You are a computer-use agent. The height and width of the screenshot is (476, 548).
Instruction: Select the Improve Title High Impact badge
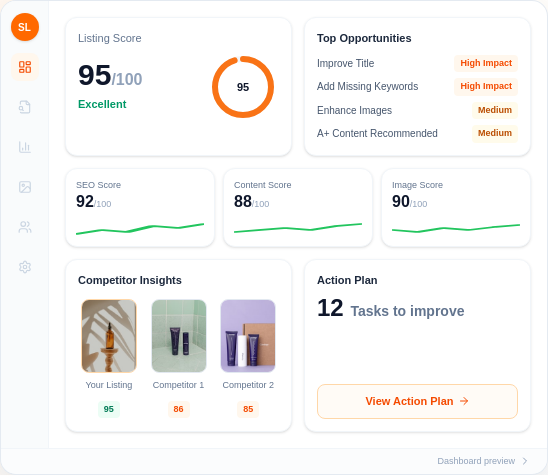pyautogui.click(x=486, y=63)
